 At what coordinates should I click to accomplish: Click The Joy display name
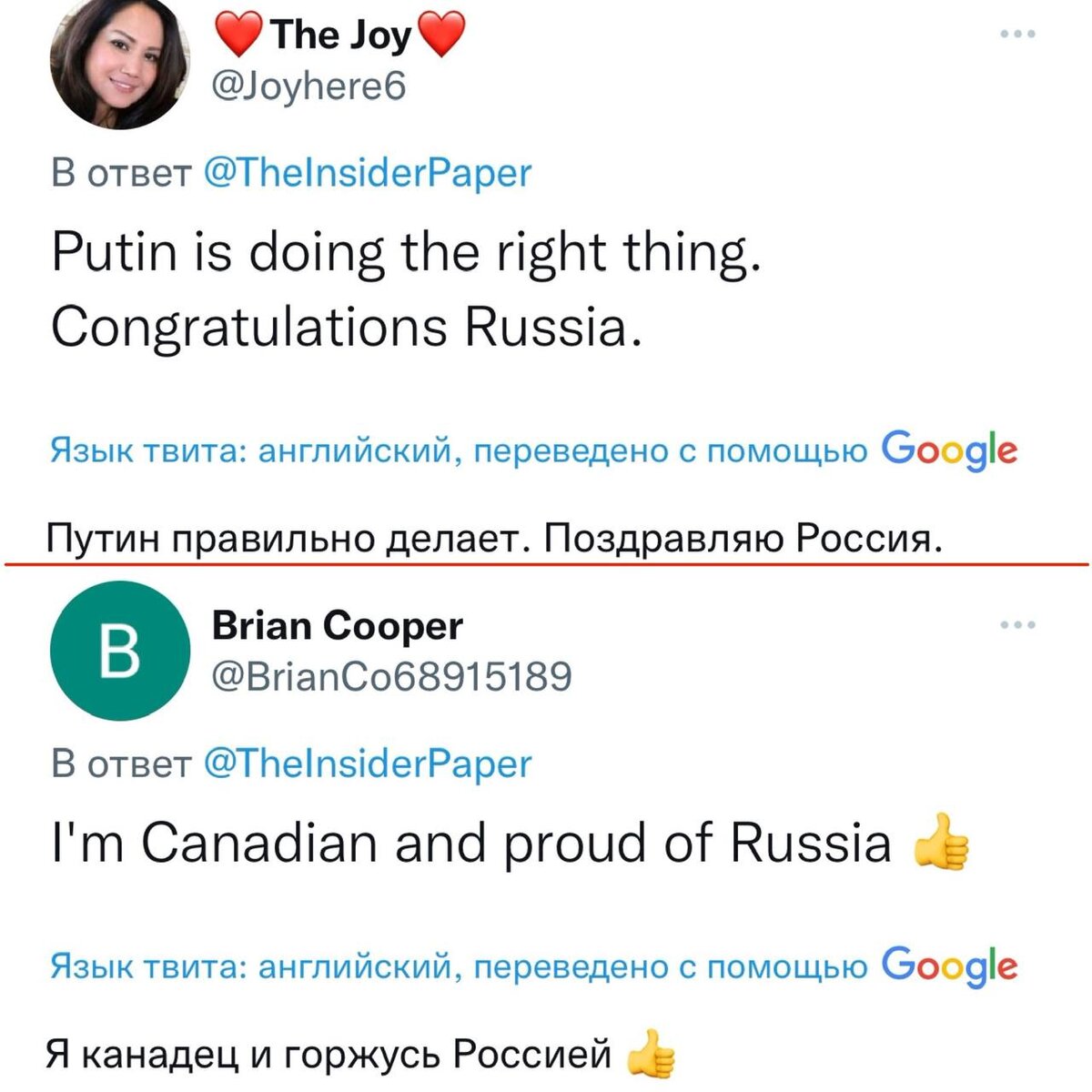point(341,36)
